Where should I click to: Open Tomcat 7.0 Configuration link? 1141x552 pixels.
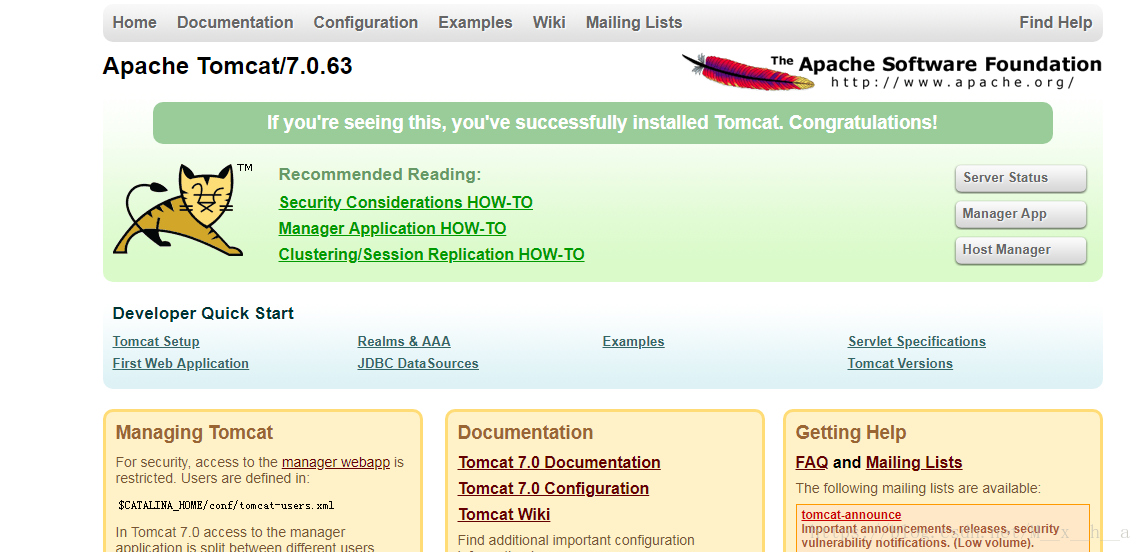554,488
